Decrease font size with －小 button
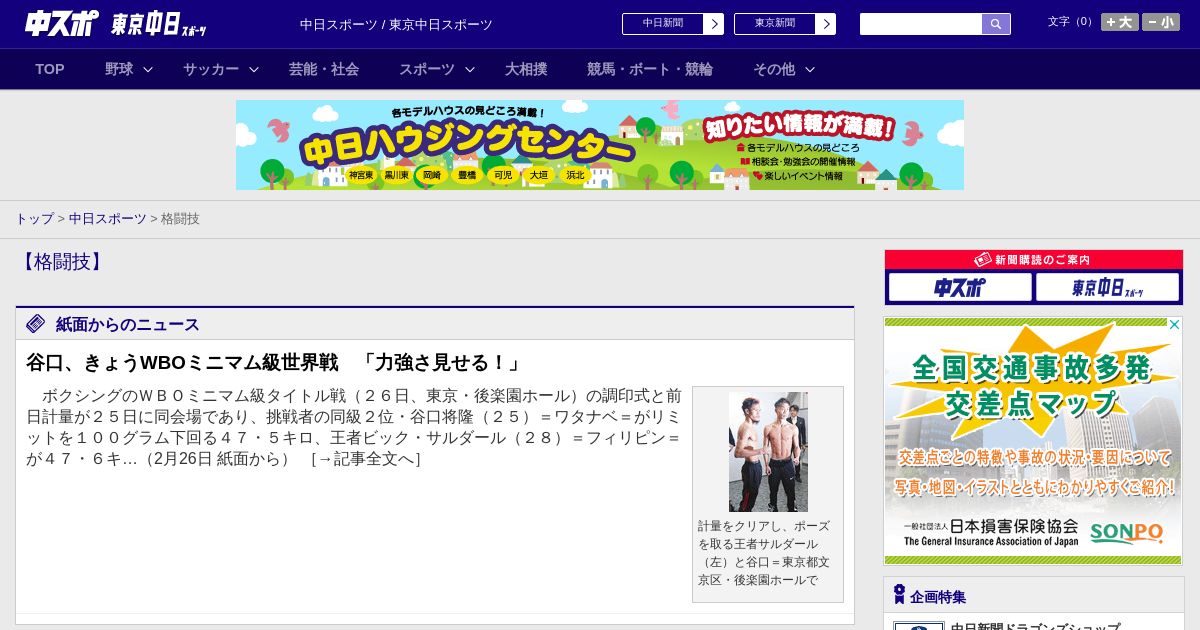The height and width of the screenshot is (630, 1200). click(1161, 22)
